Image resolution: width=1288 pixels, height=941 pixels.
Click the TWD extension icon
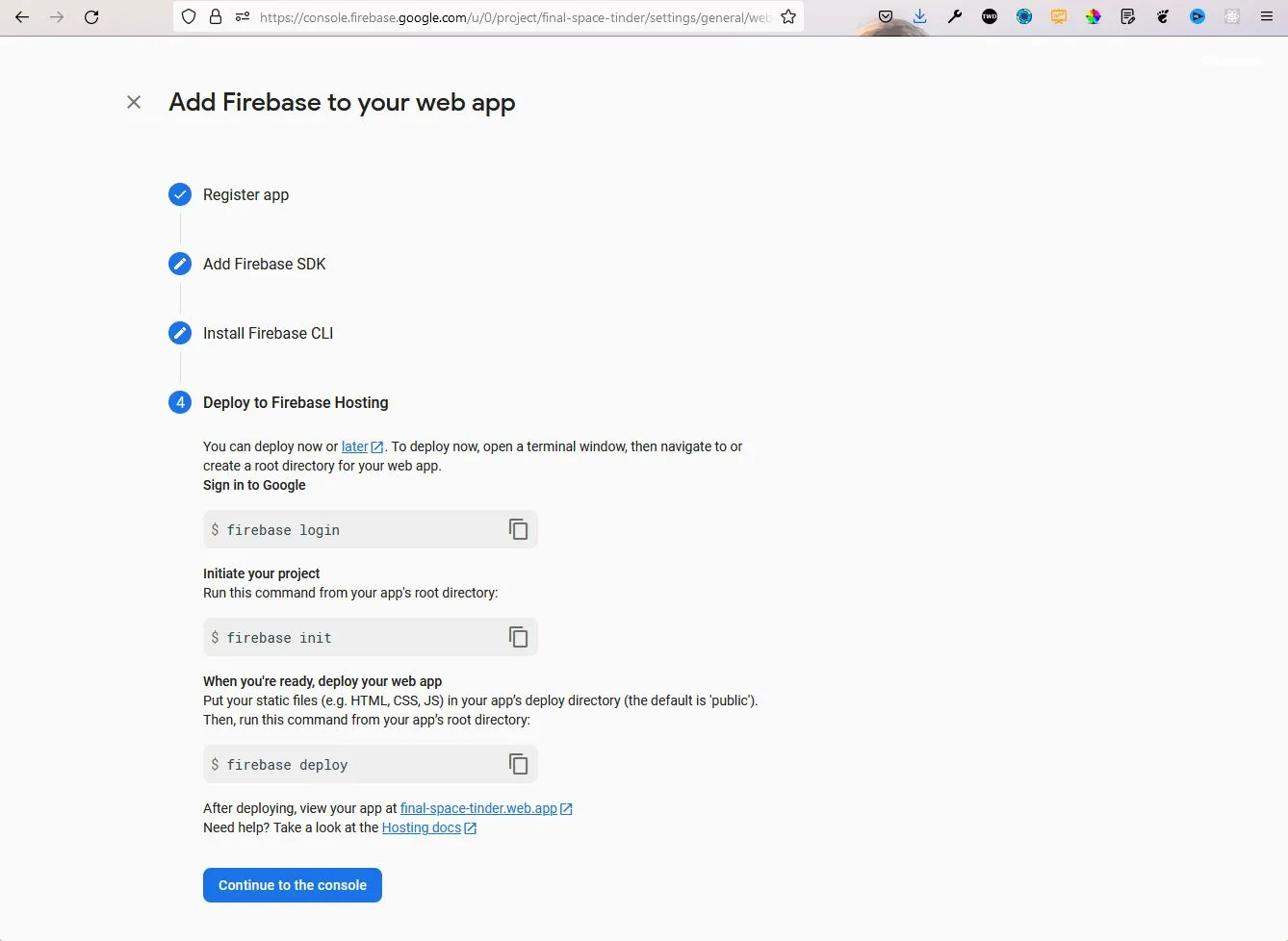pyautogui.click(x=990, y=16)
